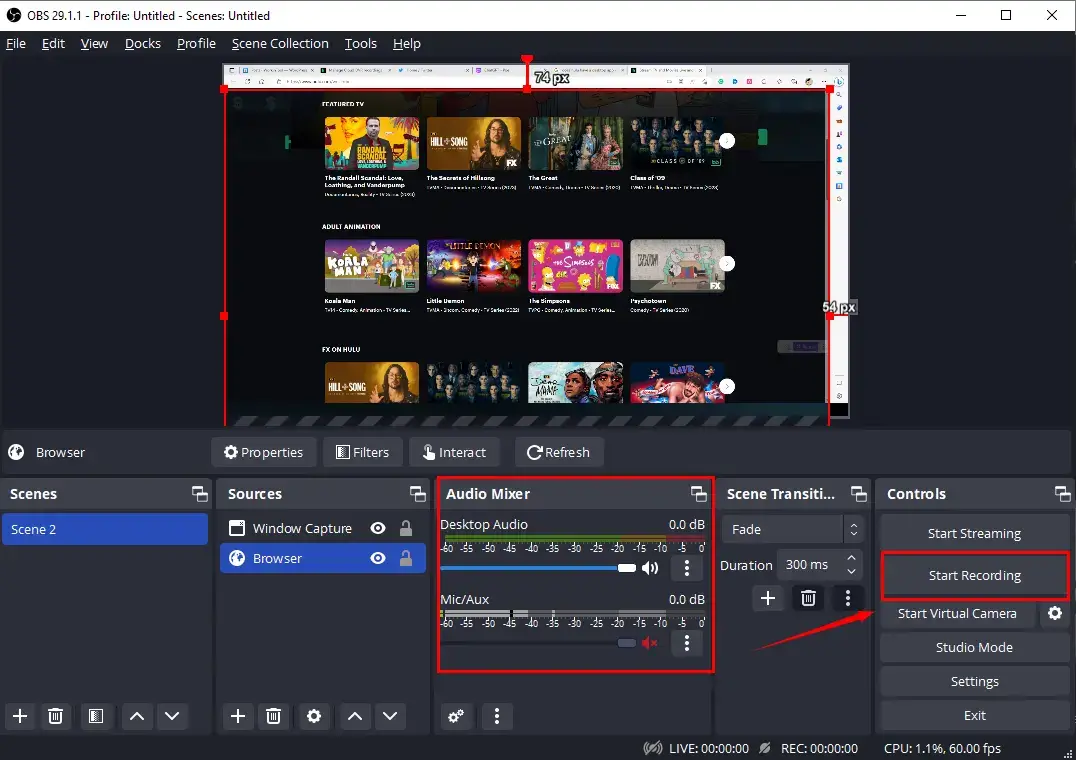Hide the Browser source

[378, 558]
